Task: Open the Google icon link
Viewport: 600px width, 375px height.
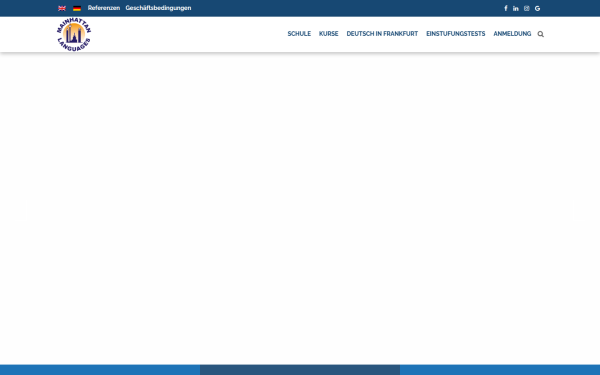Action: coord(537,8)
